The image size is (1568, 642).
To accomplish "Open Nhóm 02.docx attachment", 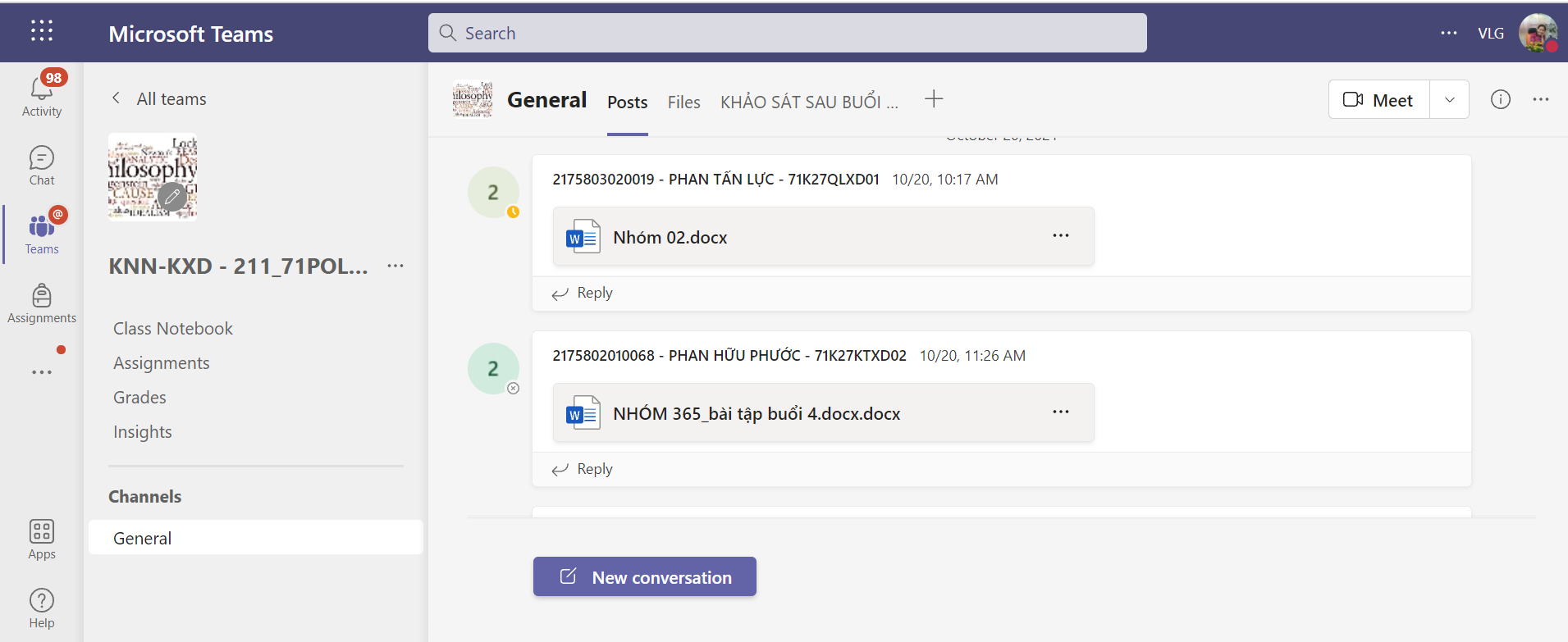I will [x=824, y=236].
